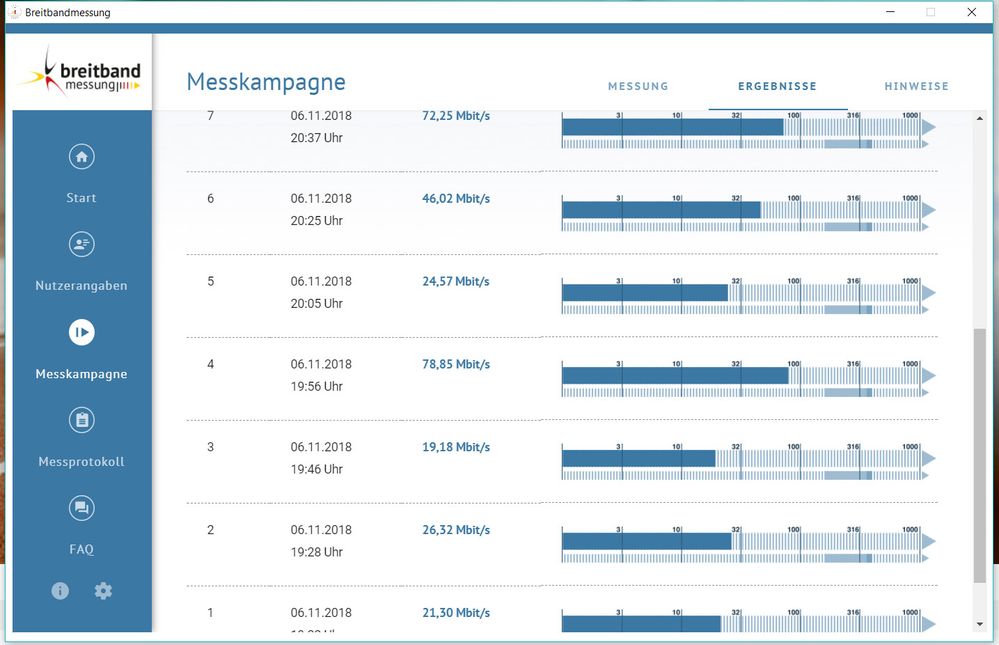
Task: Select the Messkampagne play icon
Action: coord(82,332)
